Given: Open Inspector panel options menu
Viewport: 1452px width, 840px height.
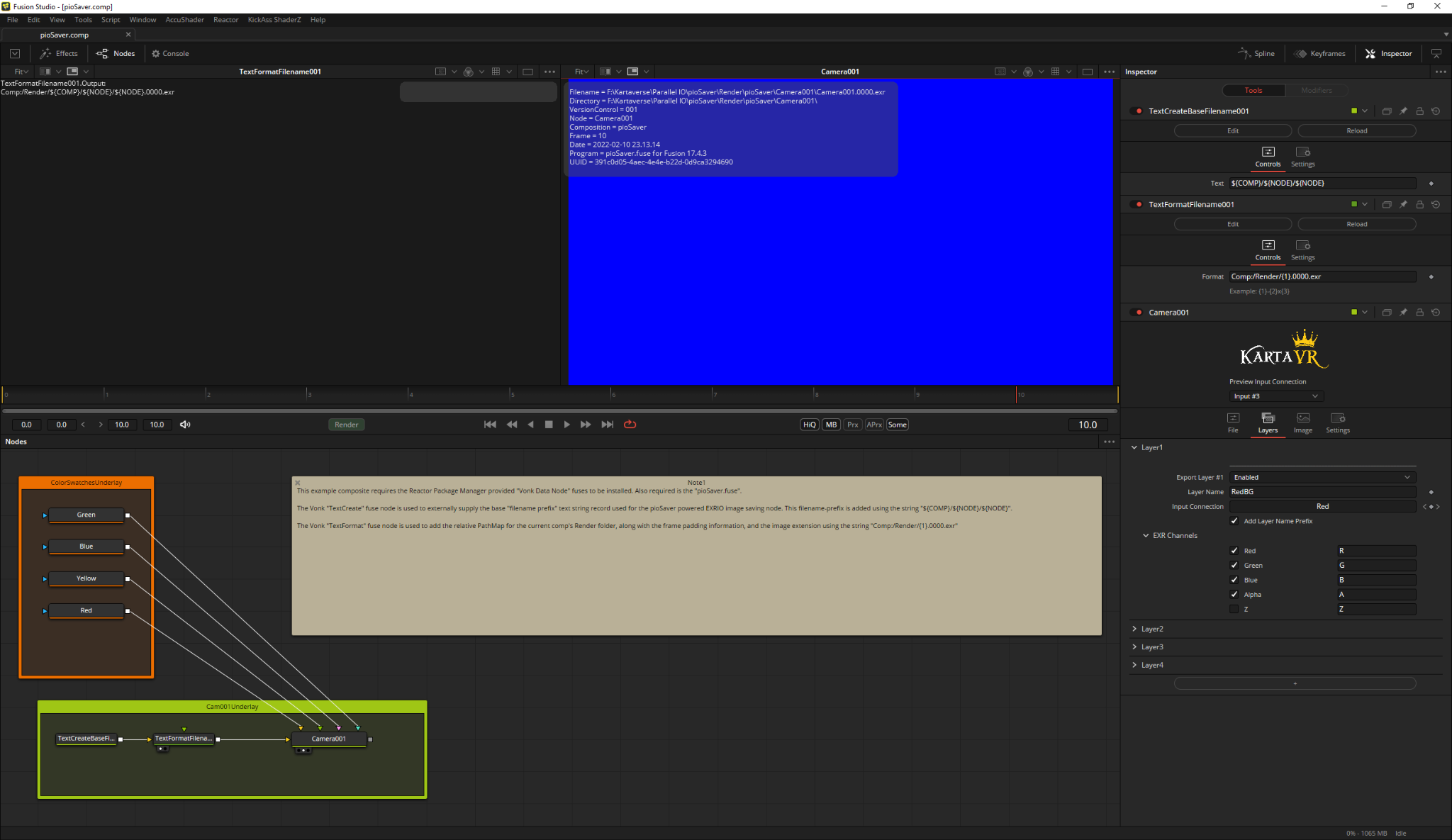Looking at the screenshot, I should click(x=1441, y=72).
